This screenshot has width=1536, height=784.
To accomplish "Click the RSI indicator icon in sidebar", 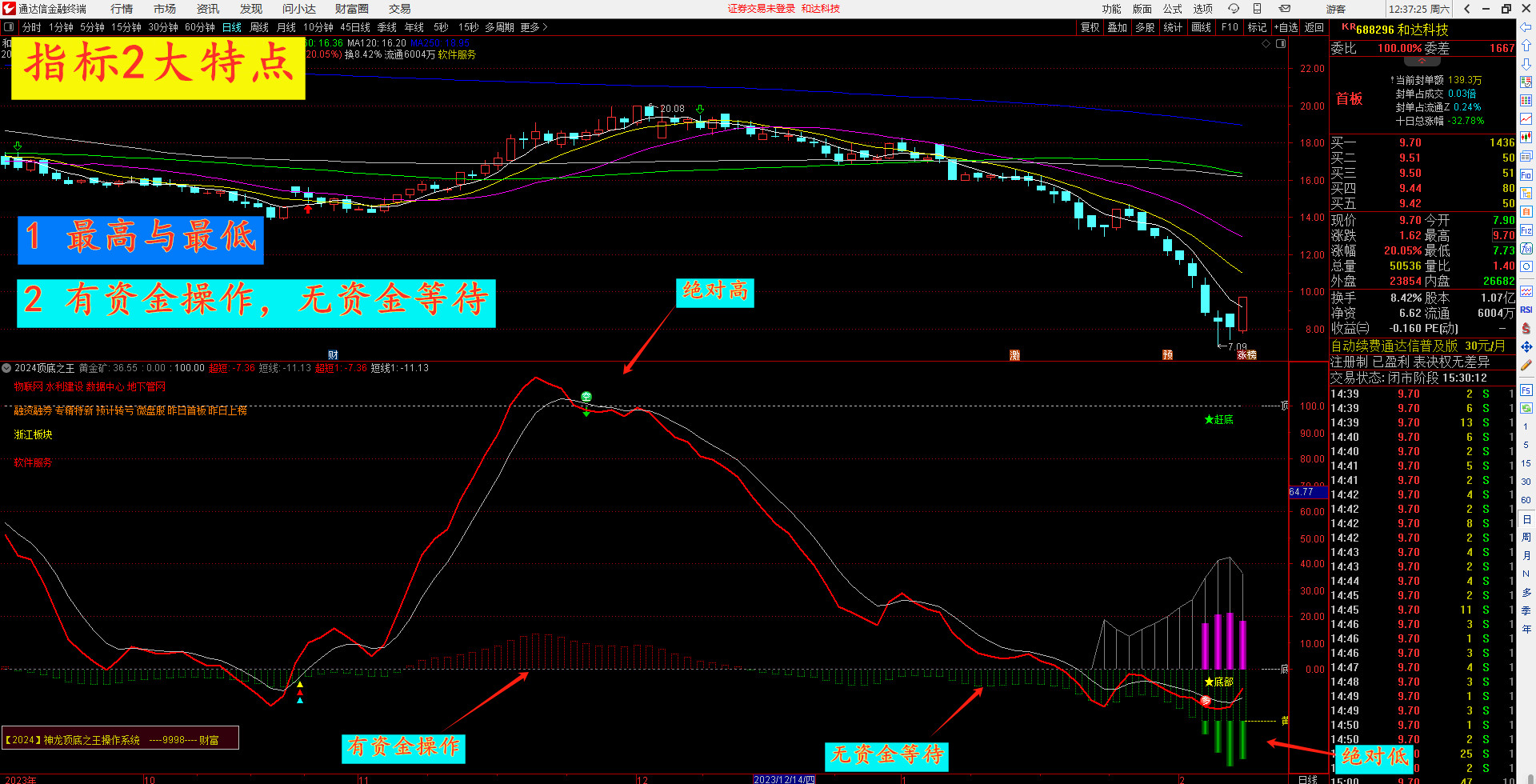I will tap(1526, 310).
